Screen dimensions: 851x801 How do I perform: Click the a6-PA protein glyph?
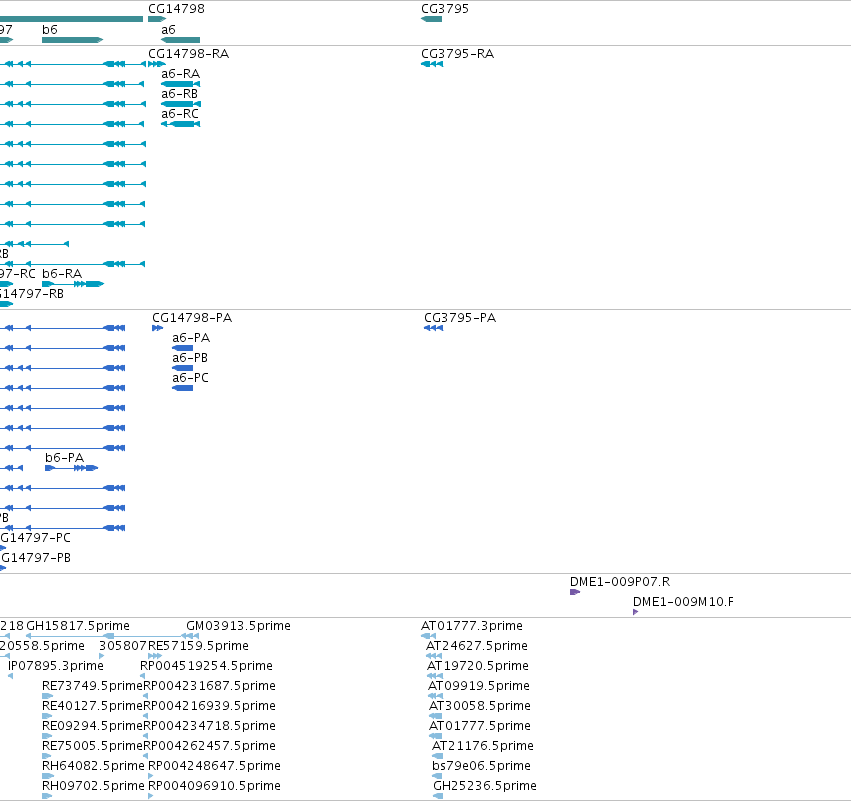182,348
